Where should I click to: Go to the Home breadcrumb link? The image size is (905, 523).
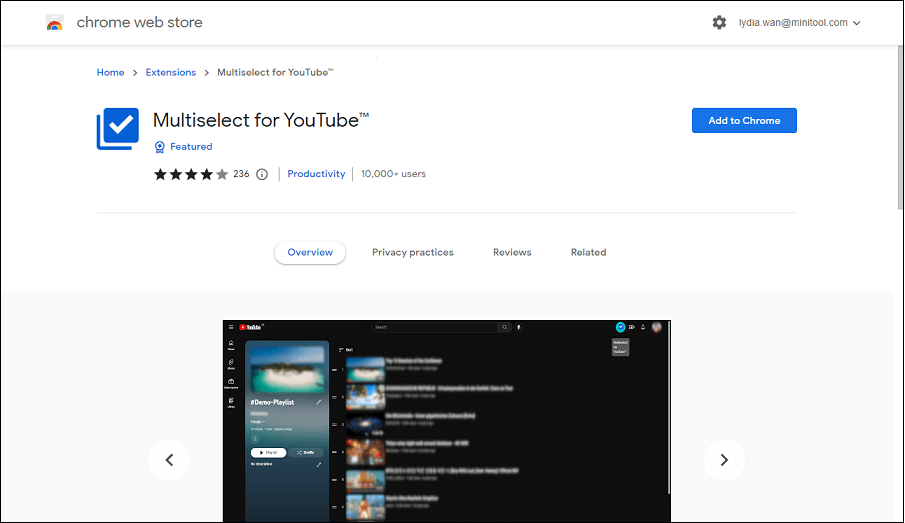pos(110,72)
